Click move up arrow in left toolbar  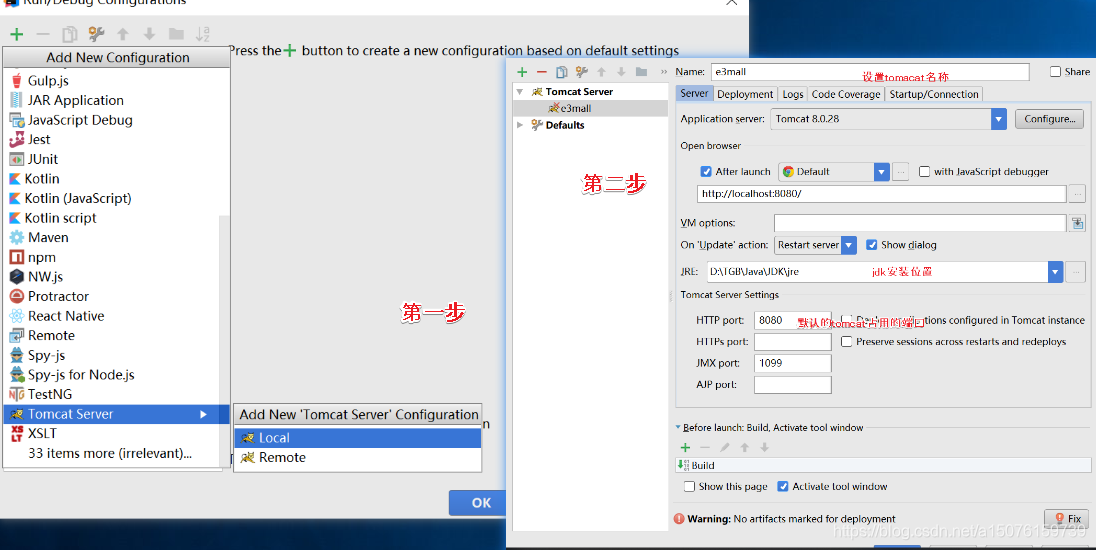click(x=123, y=34)
